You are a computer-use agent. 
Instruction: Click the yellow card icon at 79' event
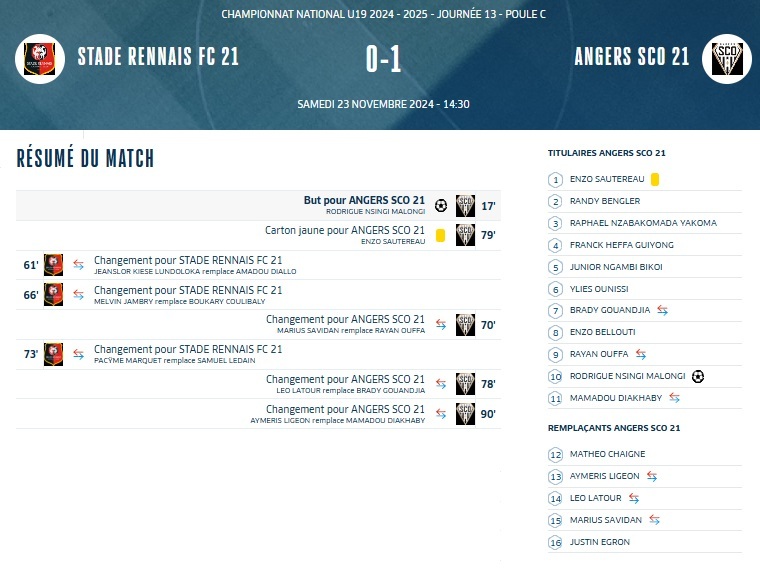[x=441, y=235]
